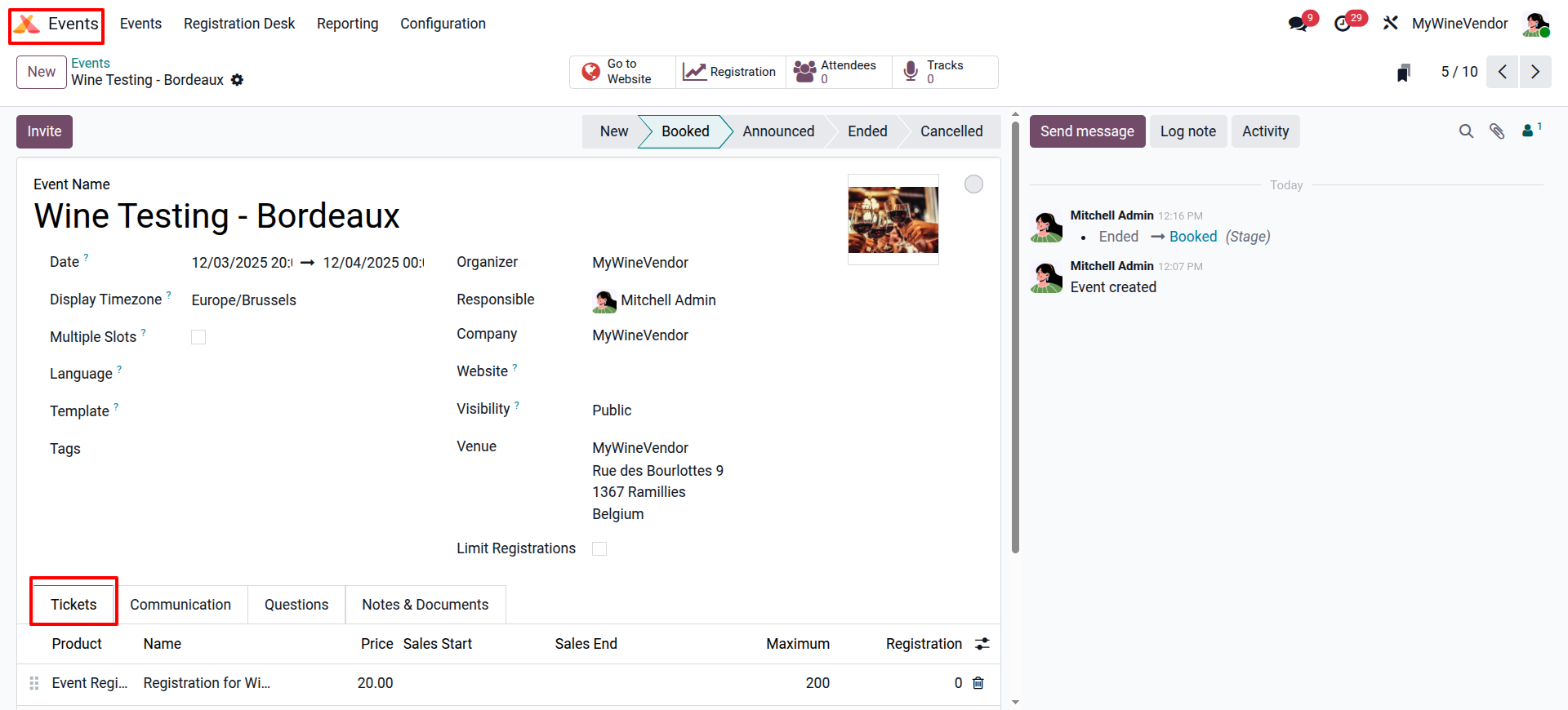This screenshot has height=710, width=1568.
Task: Open the Template field dropdown
Action: [310, 411]
